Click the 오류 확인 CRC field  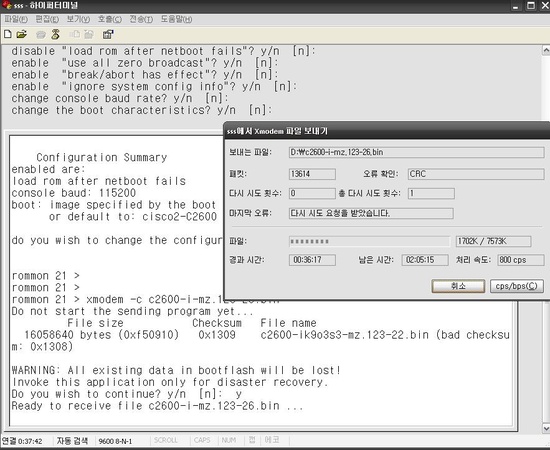tap(476, 174)
